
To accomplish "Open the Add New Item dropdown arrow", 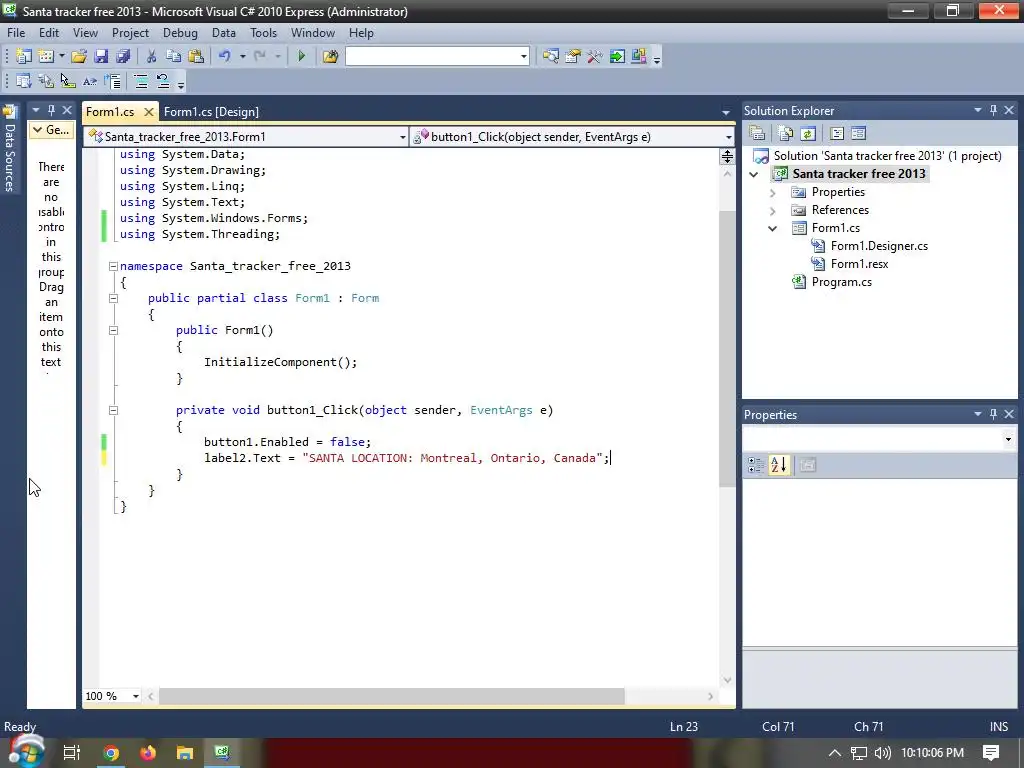I will click(61, 57).
